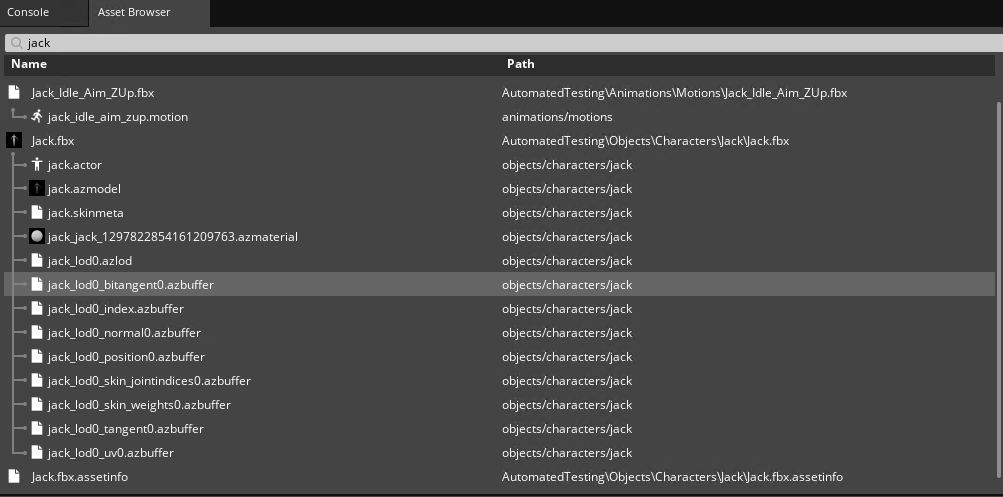Select the Jack.fbx row
This screenshot has height=497, width=1003.
pyautogui.click(x=499, y=141)
